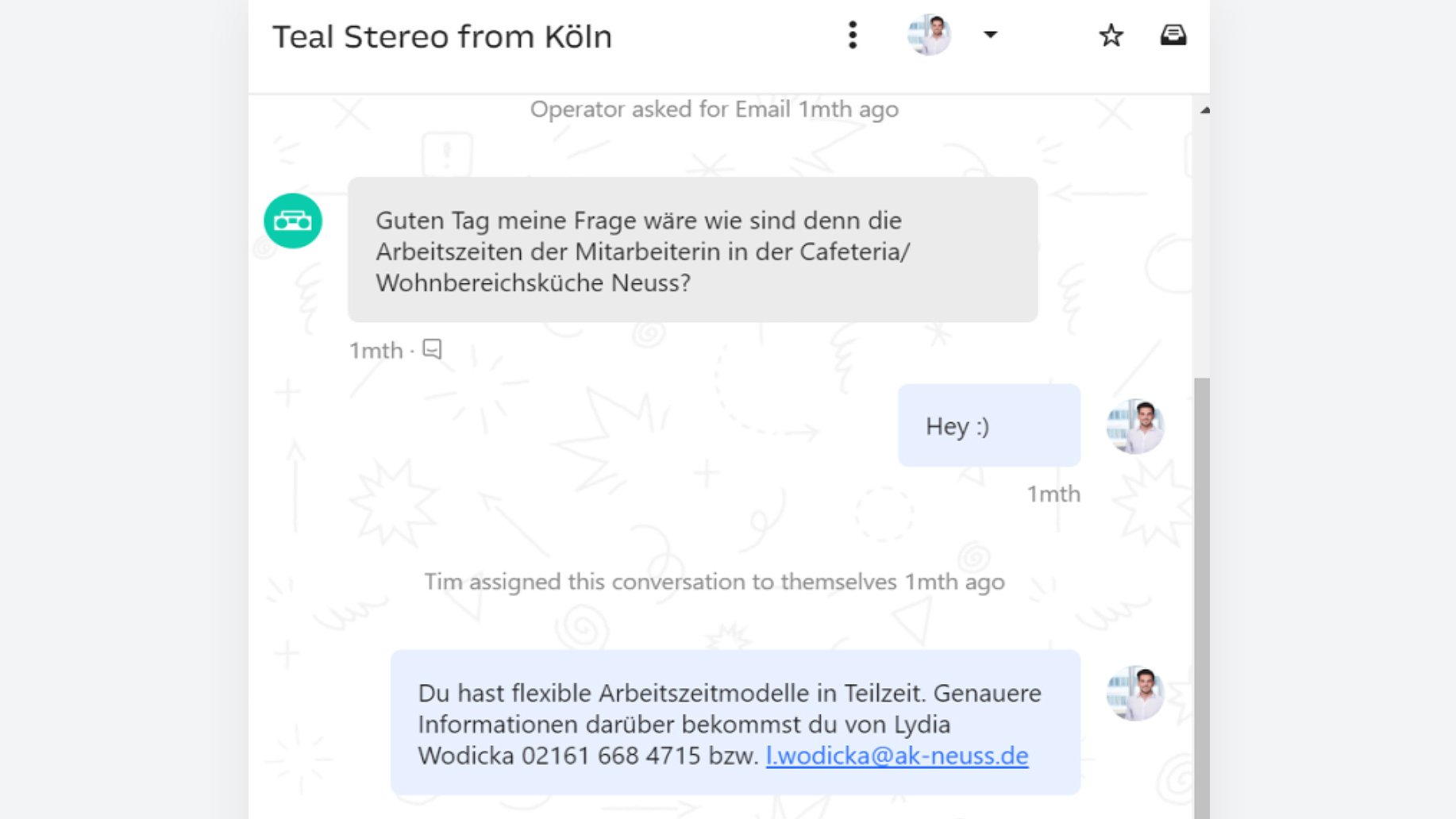Screen dimensions: 1456x819
Task: Open the three-dot more options menu
Action: [853, 35]
